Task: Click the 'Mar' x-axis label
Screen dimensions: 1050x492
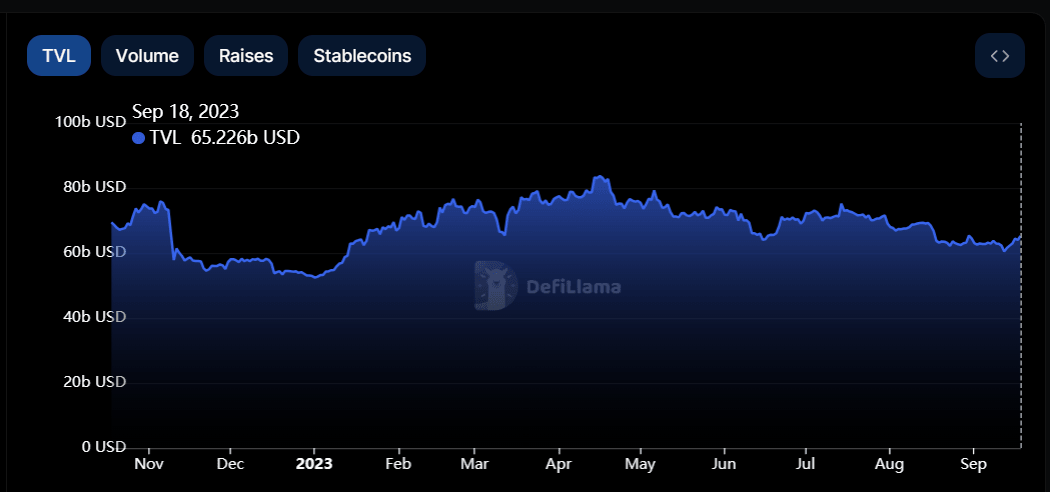Action: [473, 464]
